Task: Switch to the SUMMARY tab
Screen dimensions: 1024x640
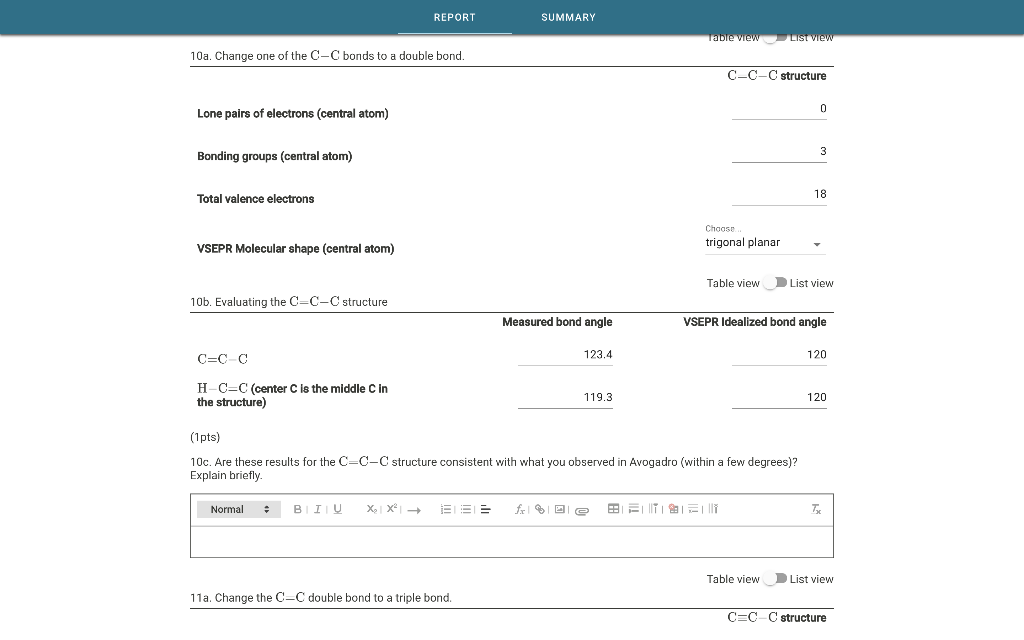Action: click(568, 17)
